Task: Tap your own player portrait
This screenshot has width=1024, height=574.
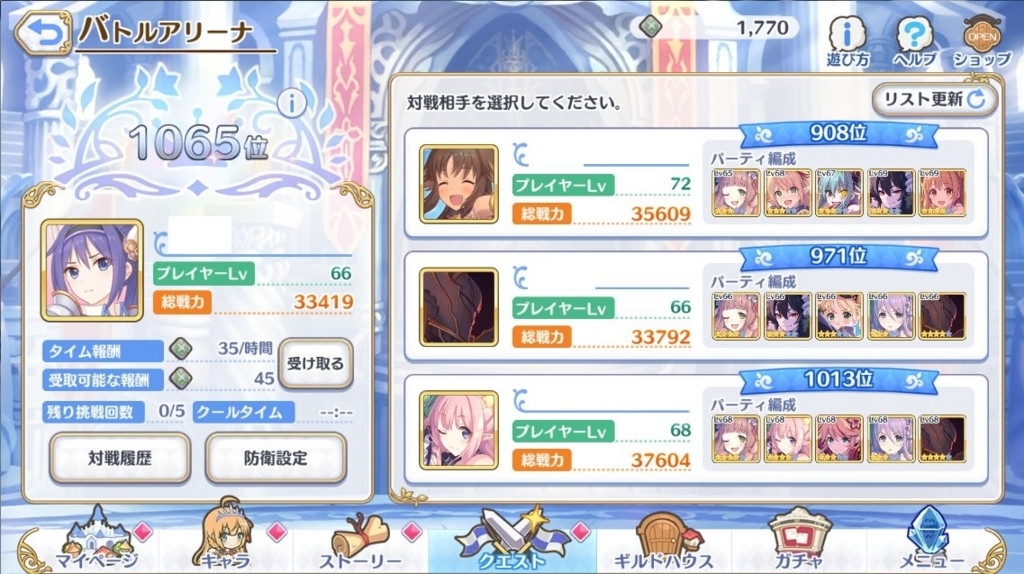Action: [92, 270]
